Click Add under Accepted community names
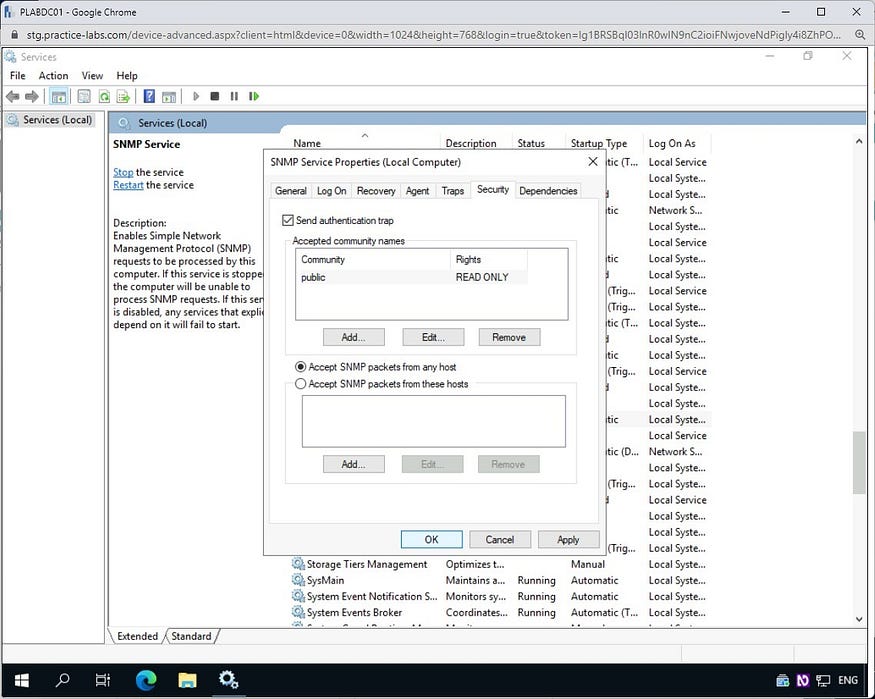 [x=353, y=337]
